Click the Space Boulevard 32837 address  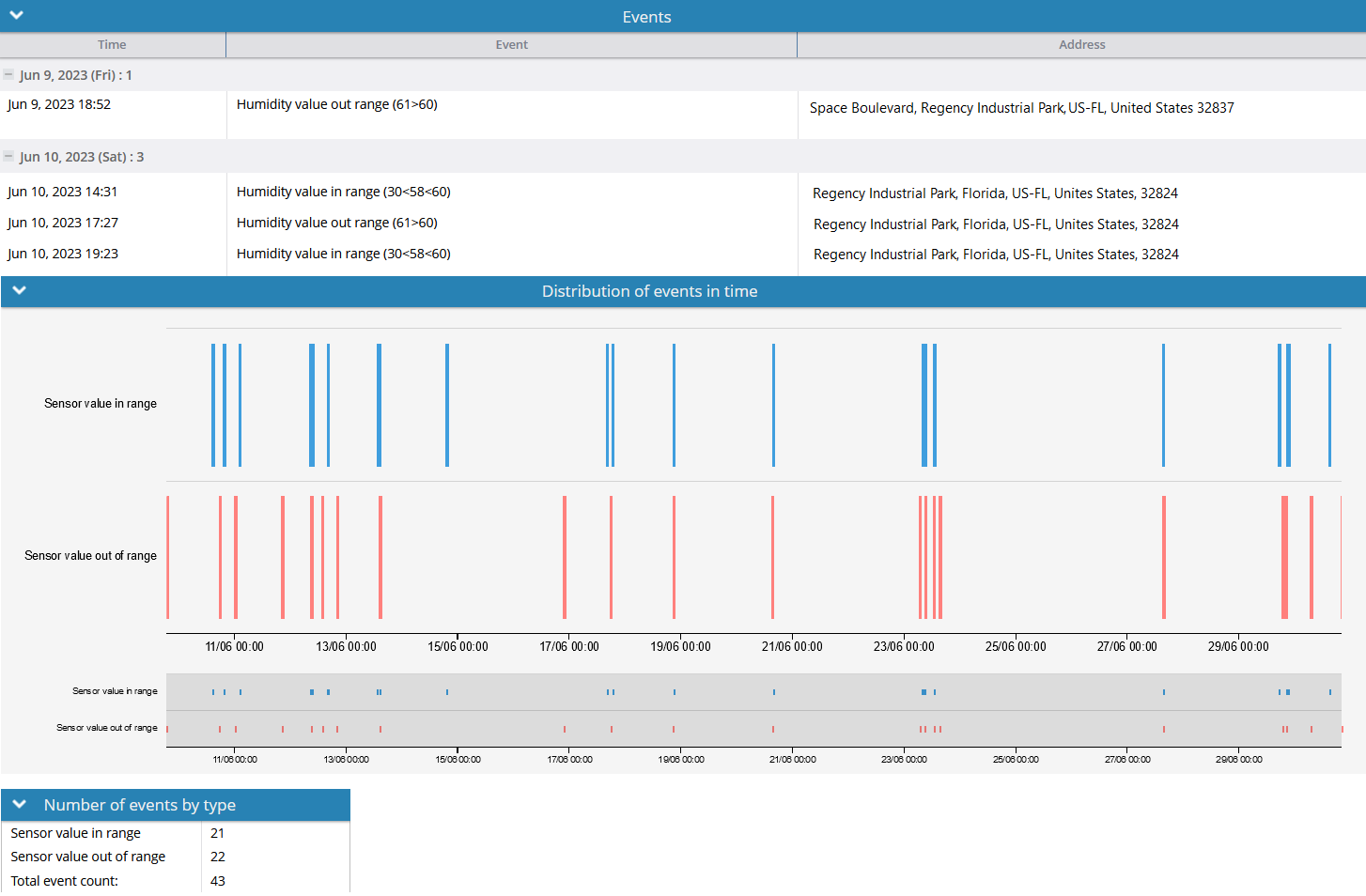pos(1022,108)
